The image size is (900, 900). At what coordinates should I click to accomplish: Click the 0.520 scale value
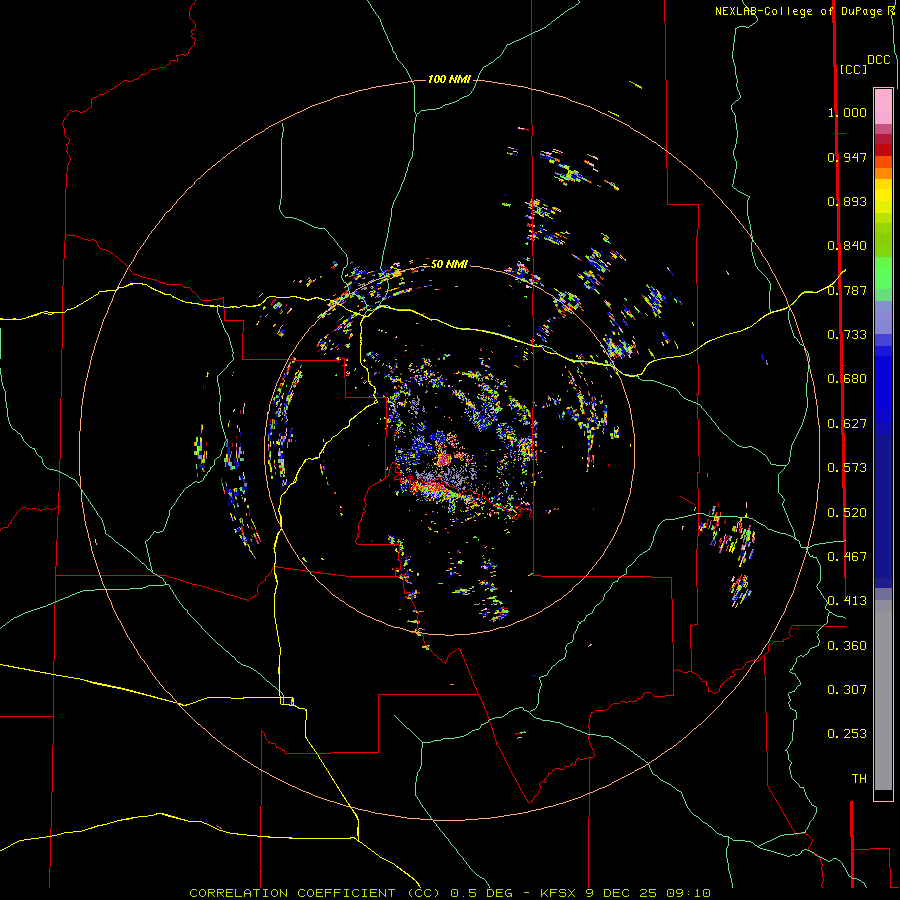click(847, 513)
